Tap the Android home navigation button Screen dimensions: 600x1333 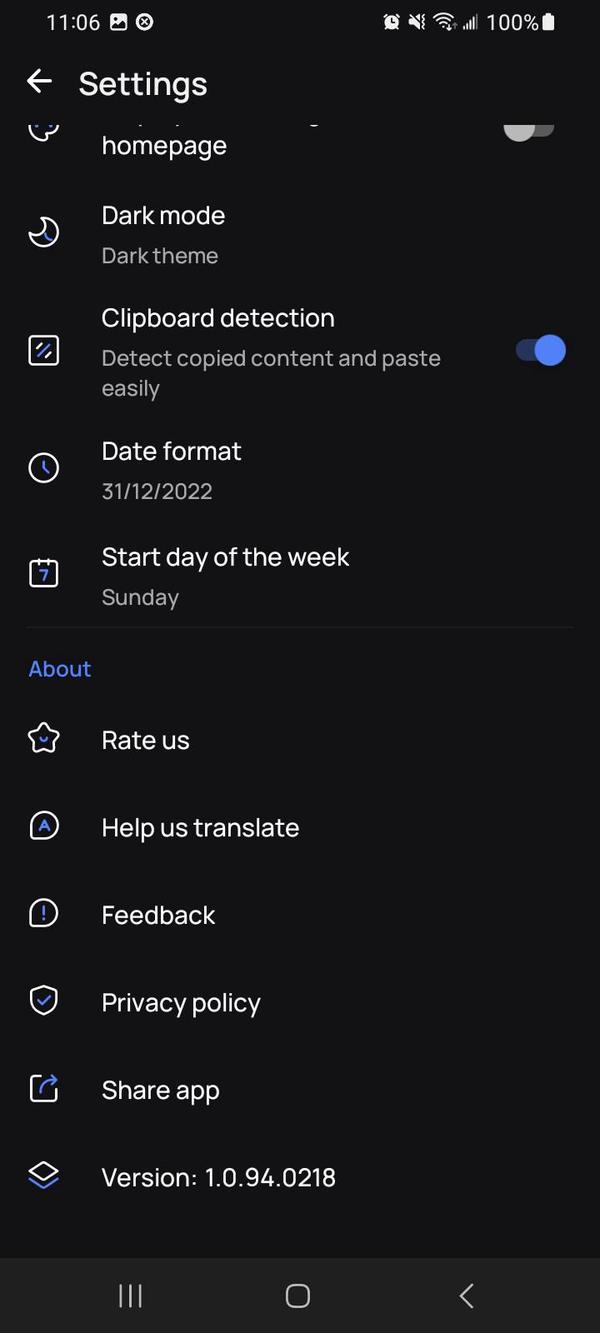(297, 1295)
